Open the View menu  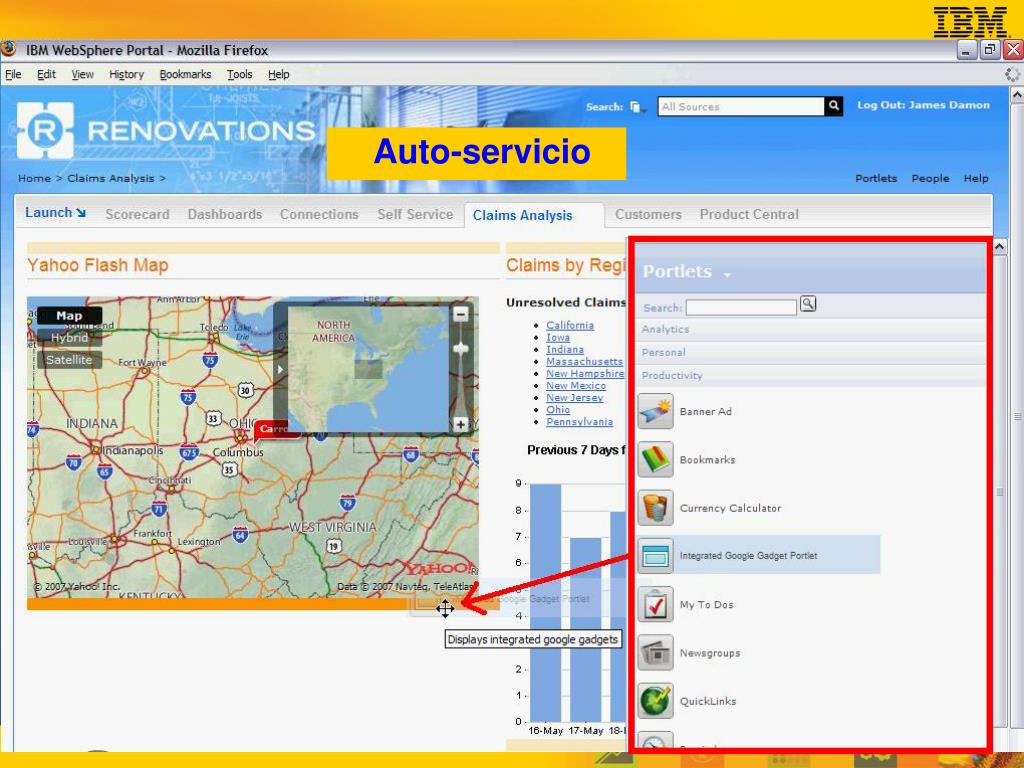[x=82, y=74]
